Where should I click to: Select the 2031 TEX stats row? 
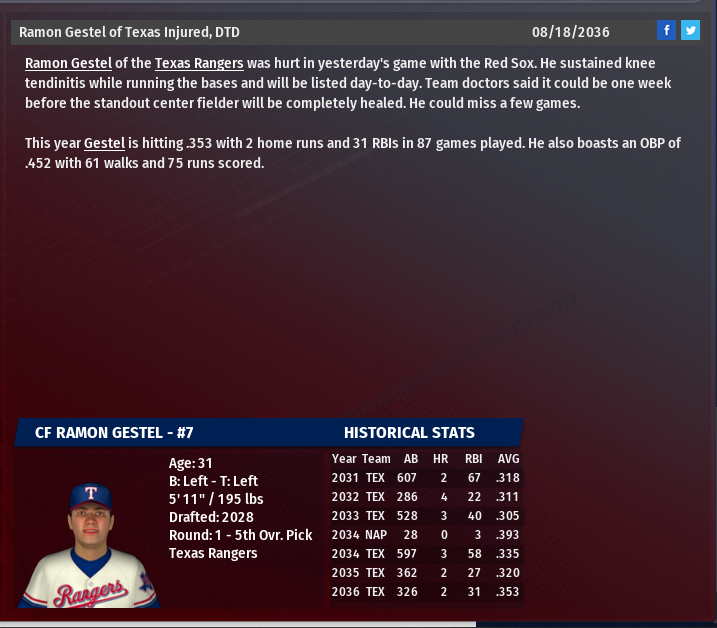pos(426,478)
